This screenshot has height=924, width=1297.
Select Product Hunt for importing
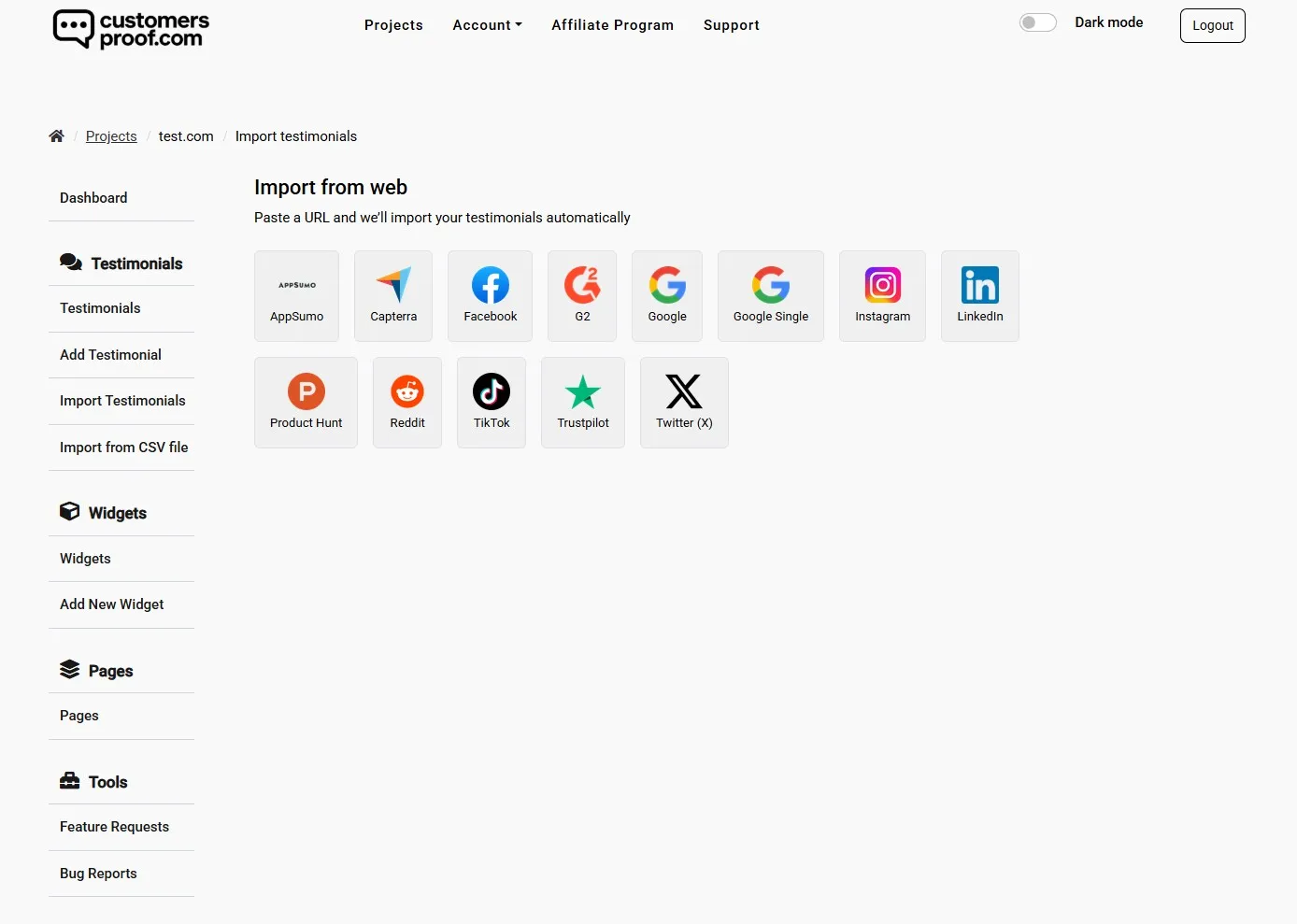(x=306, y=402)
